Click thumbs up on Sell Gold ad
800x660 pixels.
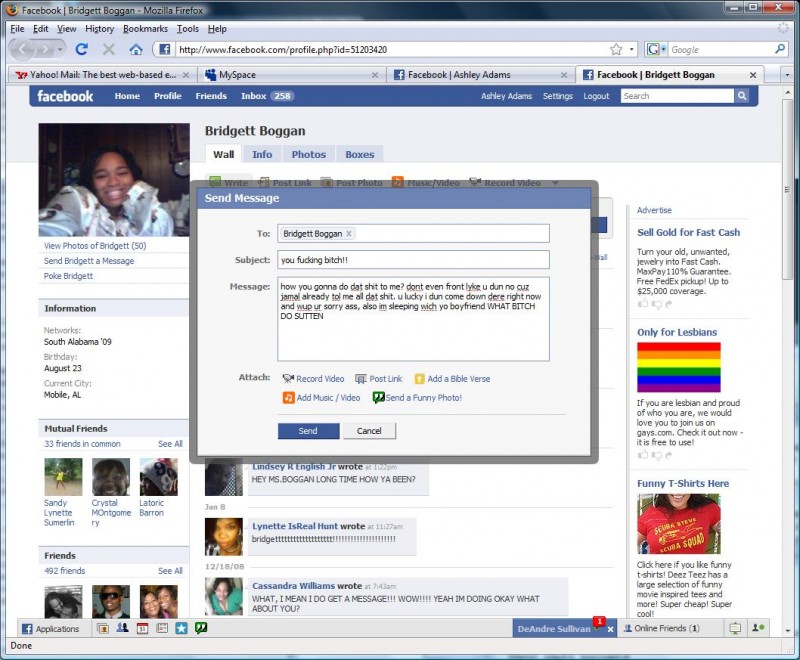click(643, 304)
